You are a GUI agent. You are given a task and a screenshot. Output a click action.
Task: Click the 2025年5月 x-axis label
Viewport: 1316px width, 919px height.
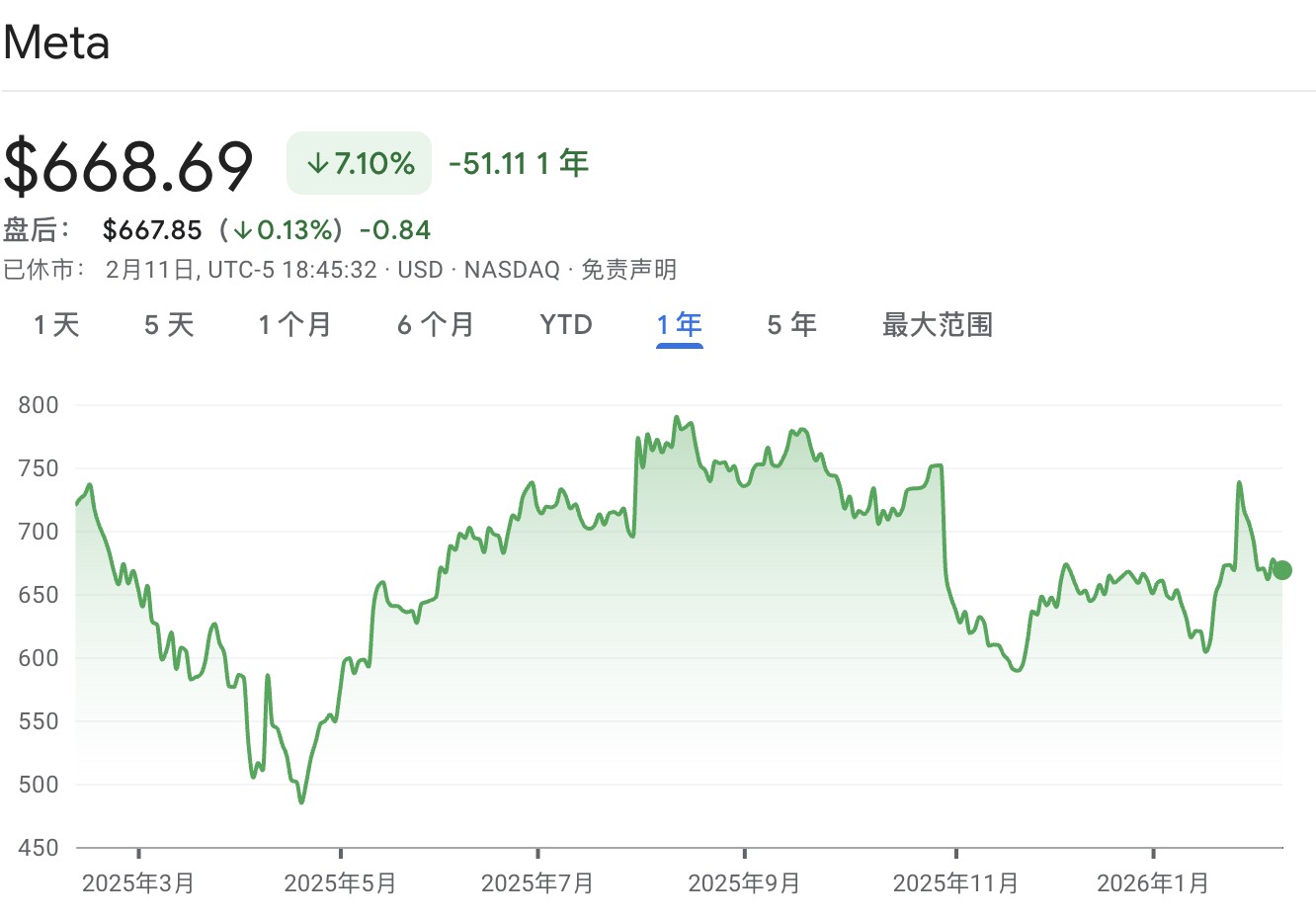pyautogui.click(x=340, y=883)
